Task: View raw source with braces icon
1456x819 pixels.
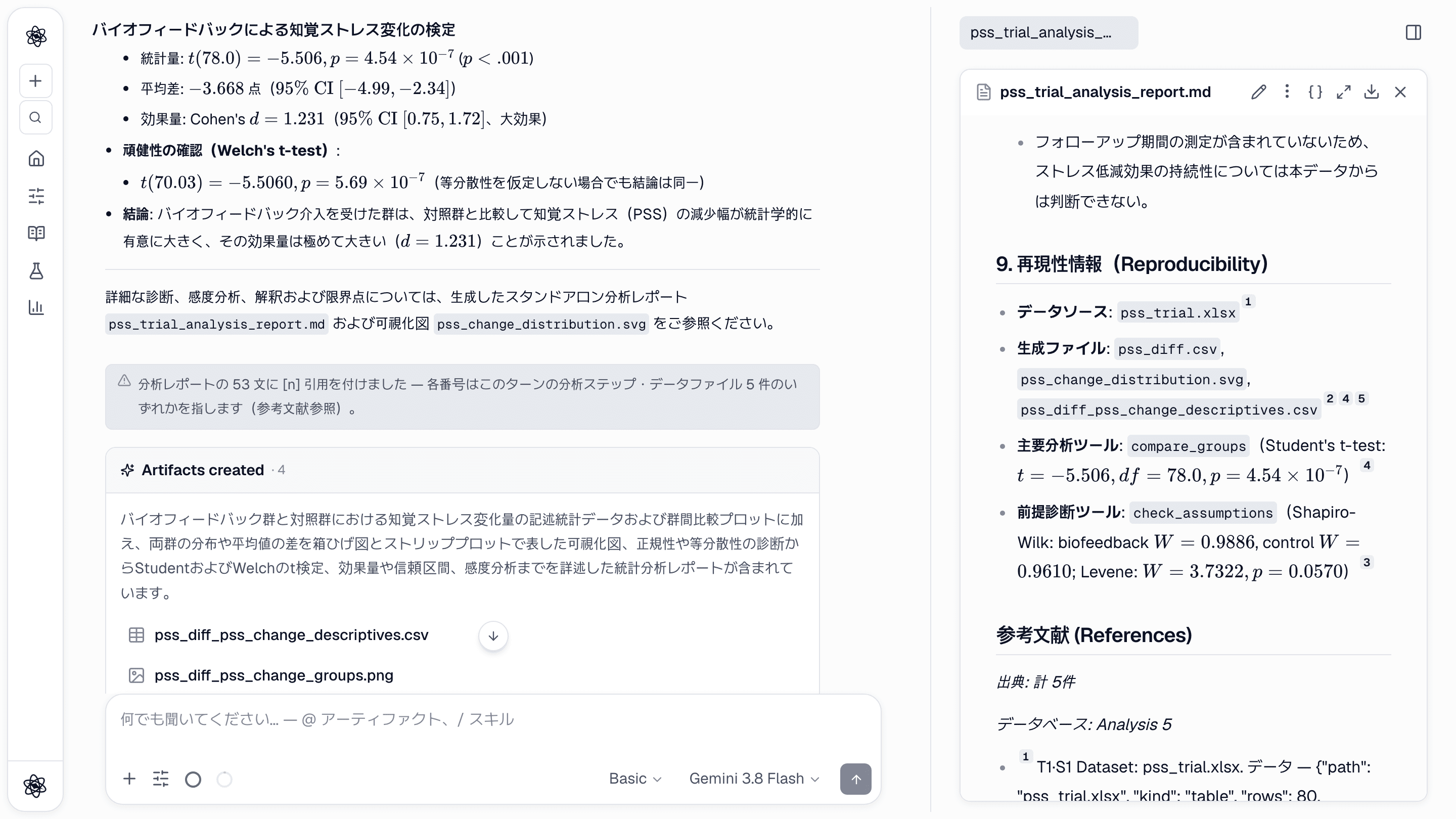Action: point(1315,92)
